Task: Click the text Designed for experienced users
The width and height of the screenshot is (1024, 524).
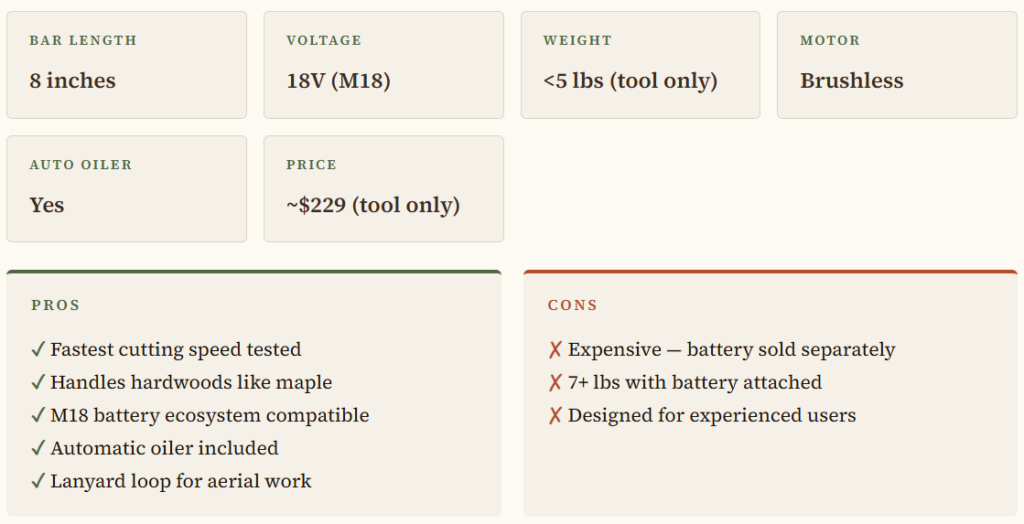Action: pyautogui.click(x=712, y=416)
